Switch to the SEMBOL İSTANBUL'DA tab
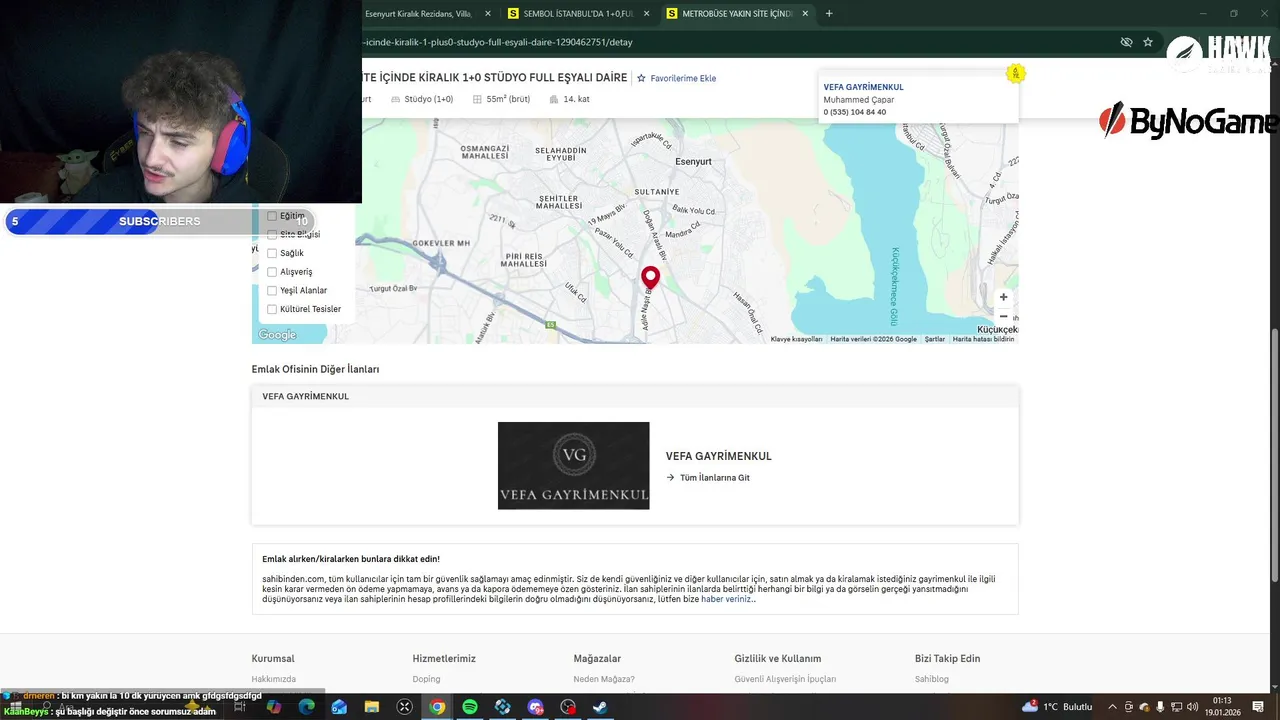The width and height of the screenshot is (1280, 720). pos(578,13)
